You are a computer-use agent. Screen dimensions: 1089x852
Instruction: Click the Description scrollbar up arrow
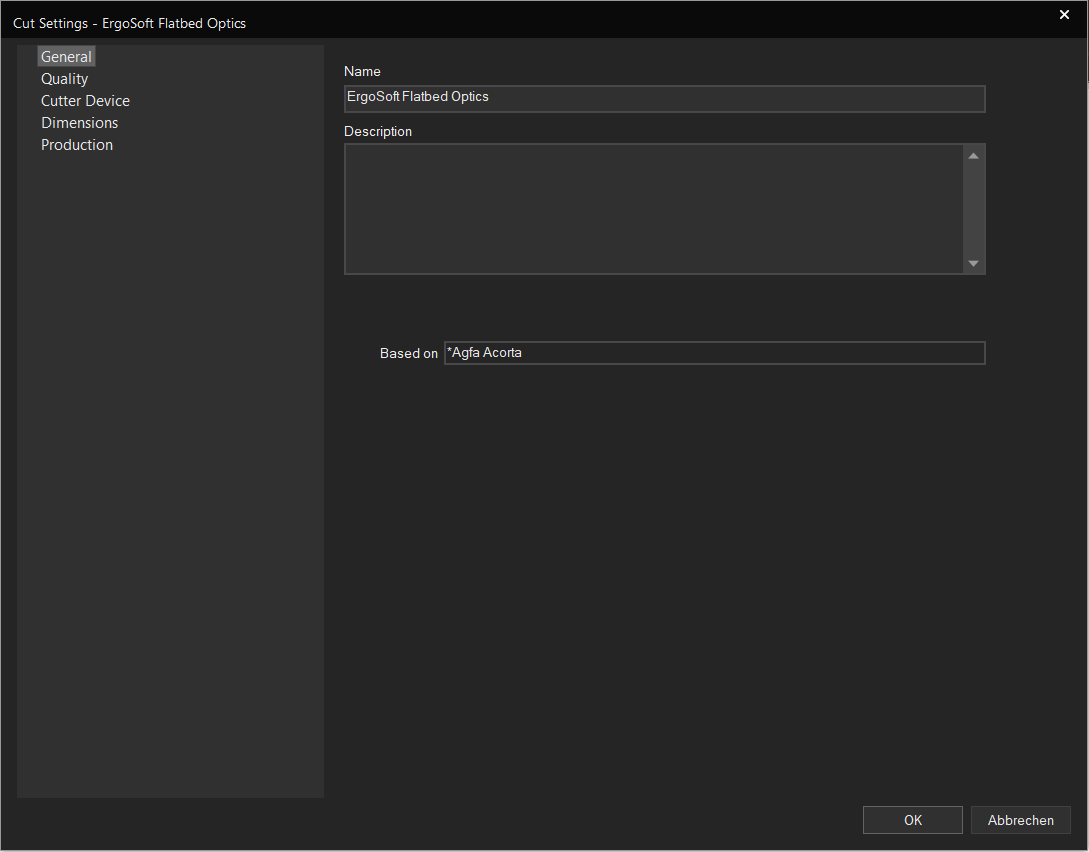click(974, 156)
